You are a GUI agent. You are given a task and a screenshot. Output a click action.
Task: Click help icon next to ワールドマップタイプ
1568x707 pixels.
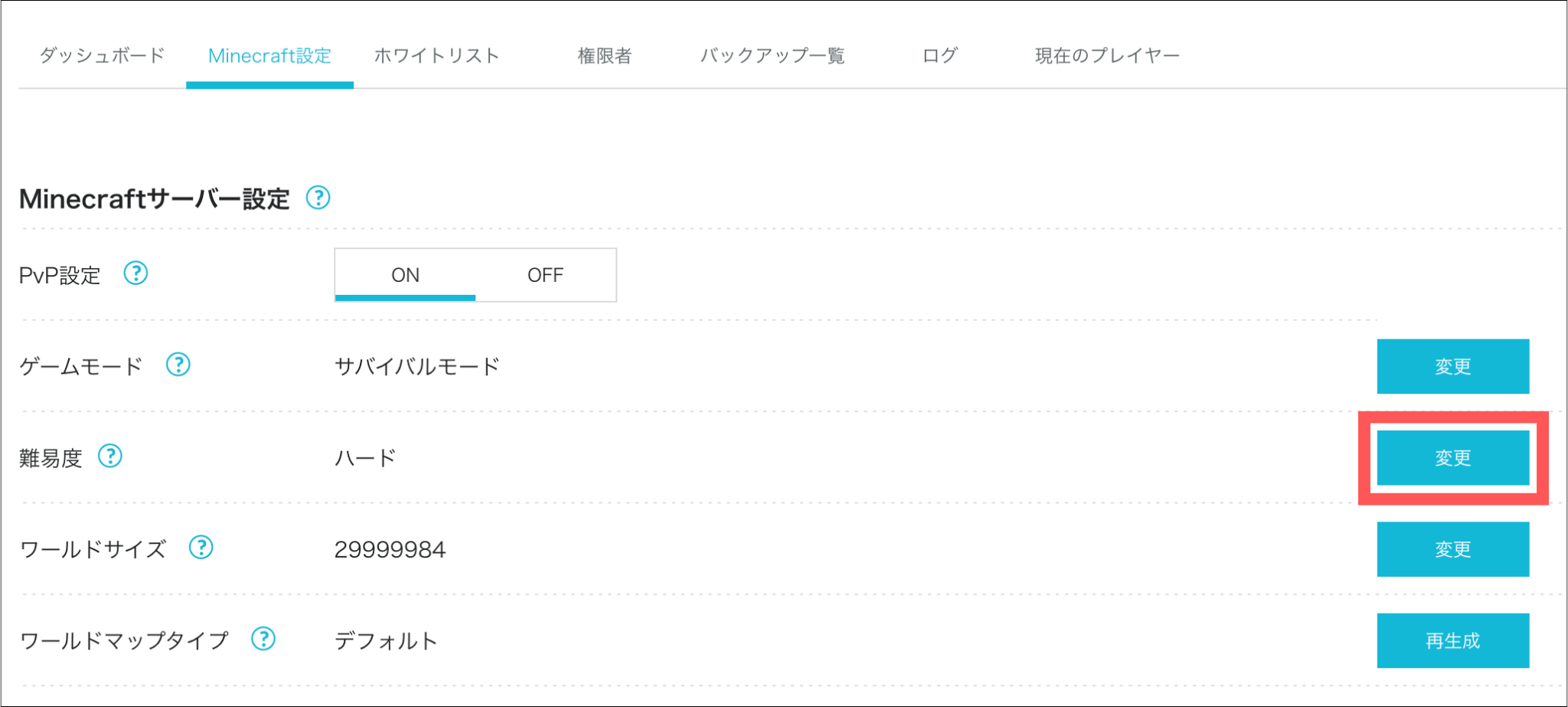[263, 639]
